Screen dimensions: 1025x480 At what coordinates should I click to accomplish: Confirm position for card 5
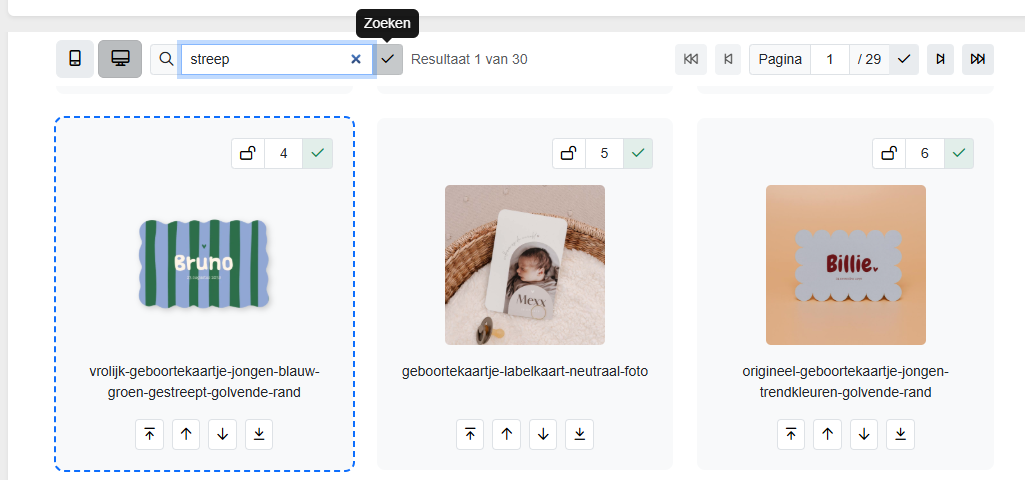pyautogui.click(x=638, y=154)
